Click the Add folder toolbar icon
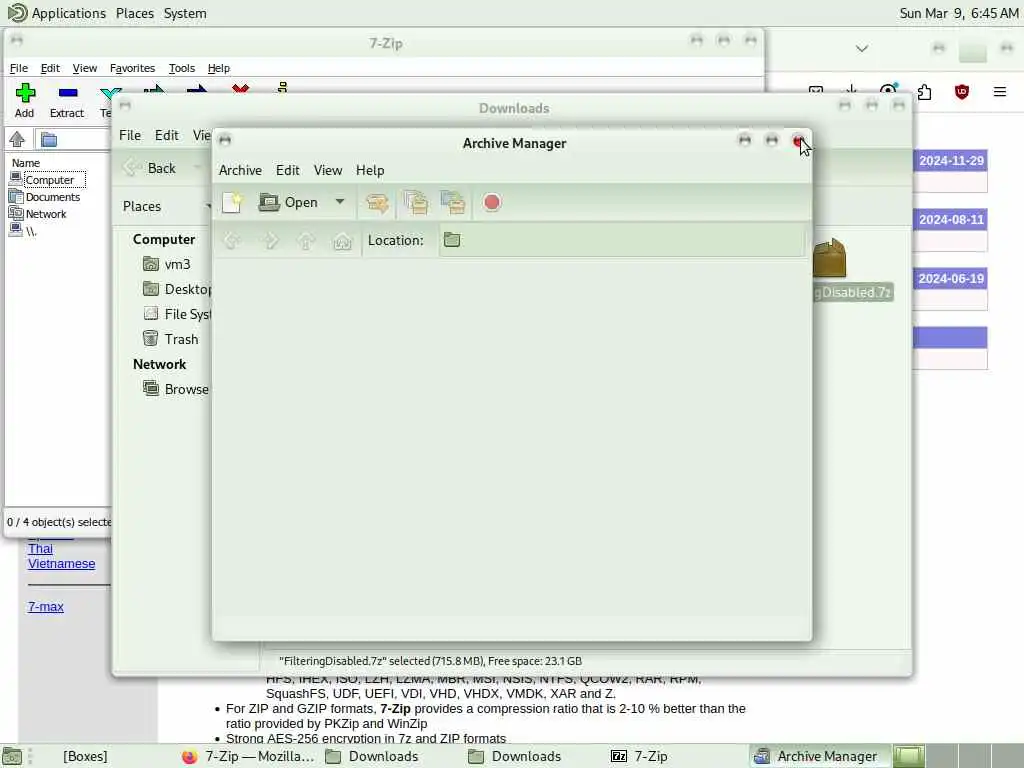1024x768 pixels. tap(453, 203)
